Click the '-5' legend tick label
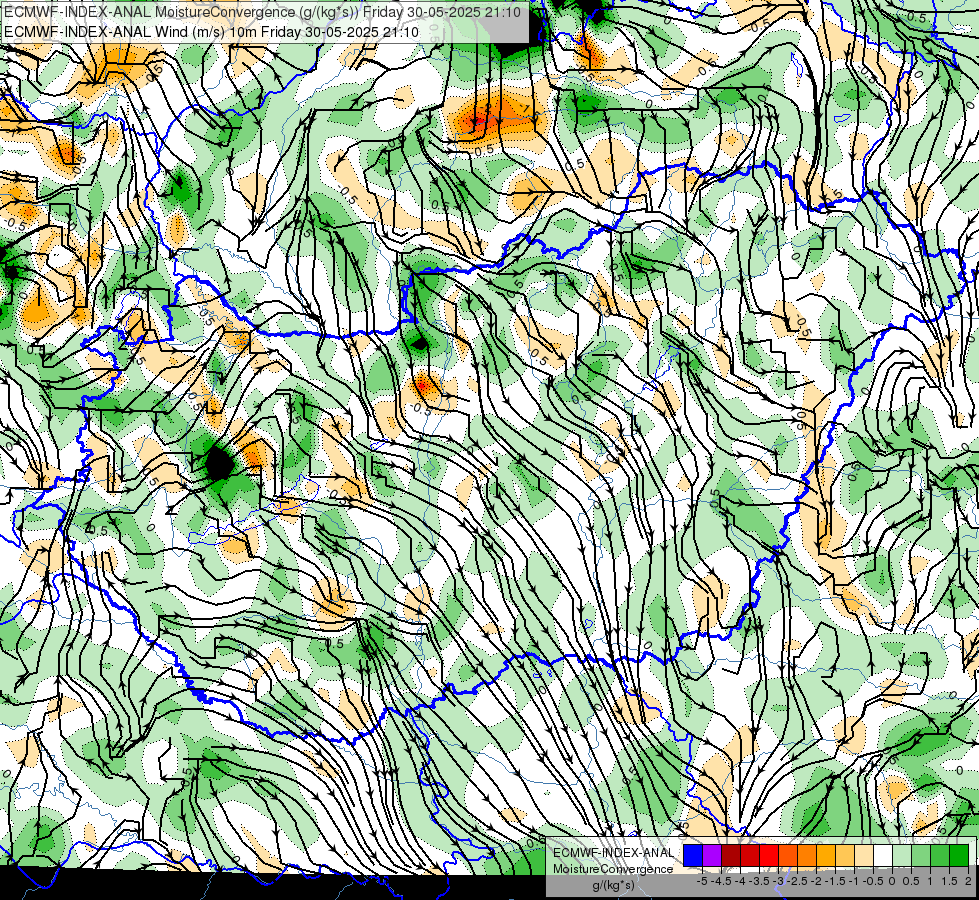 tap(702, 881)
